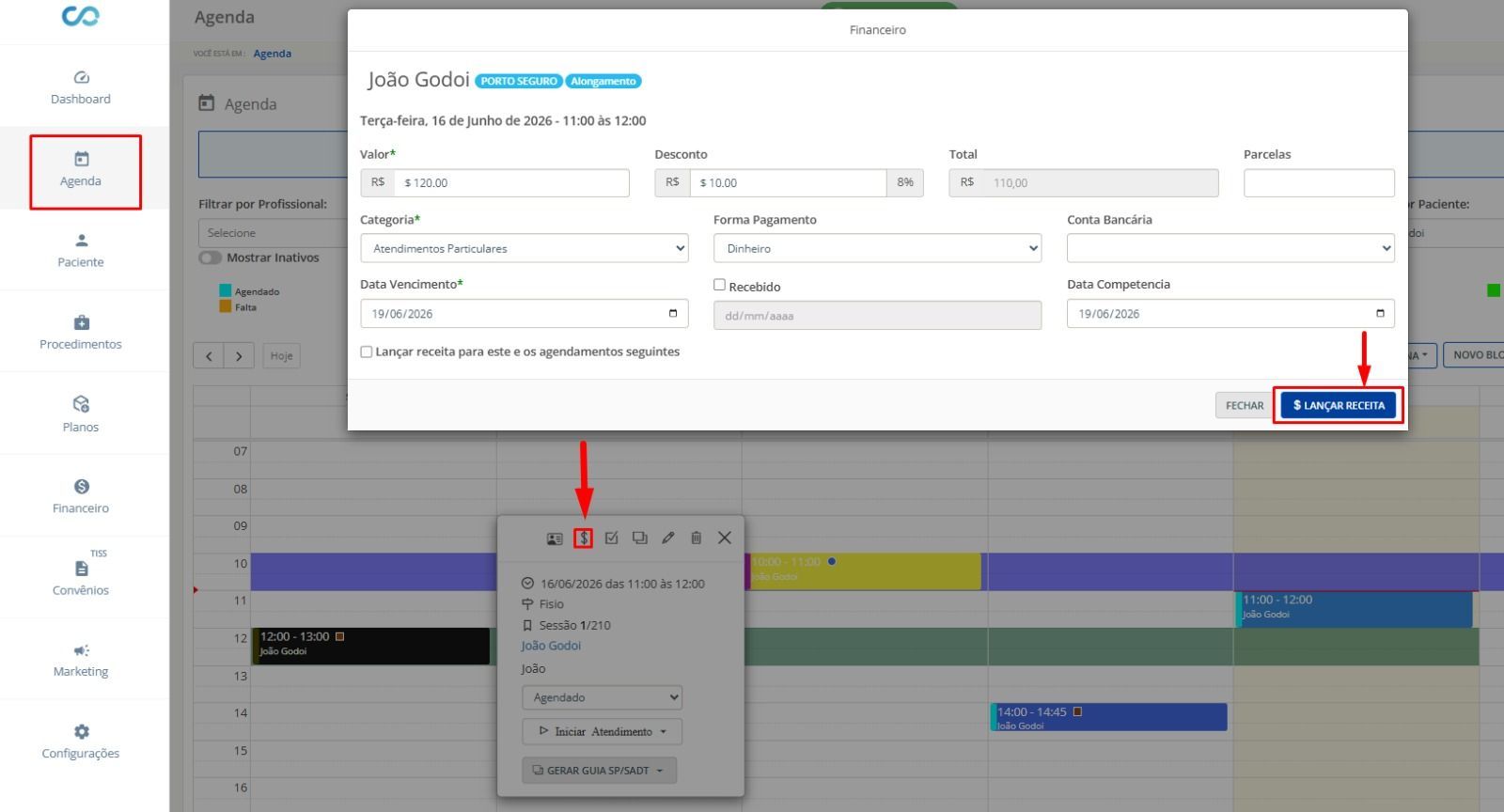Click the Sessão 1/210 text in popup
This screenshot has height=812, width=1504.
click(x=574, y=625)
